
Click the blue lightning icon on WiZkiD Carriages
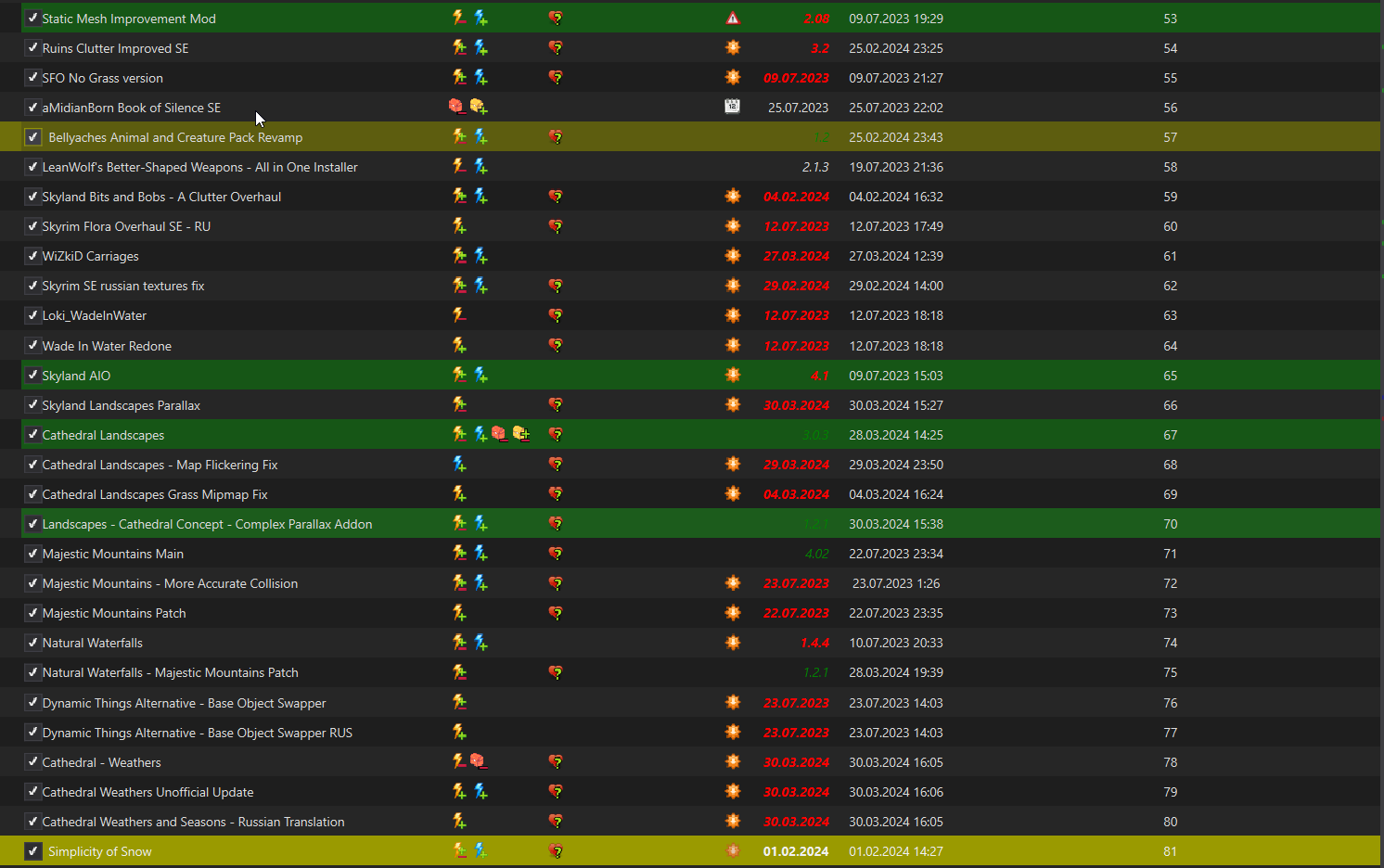click(x=481, y=255)
